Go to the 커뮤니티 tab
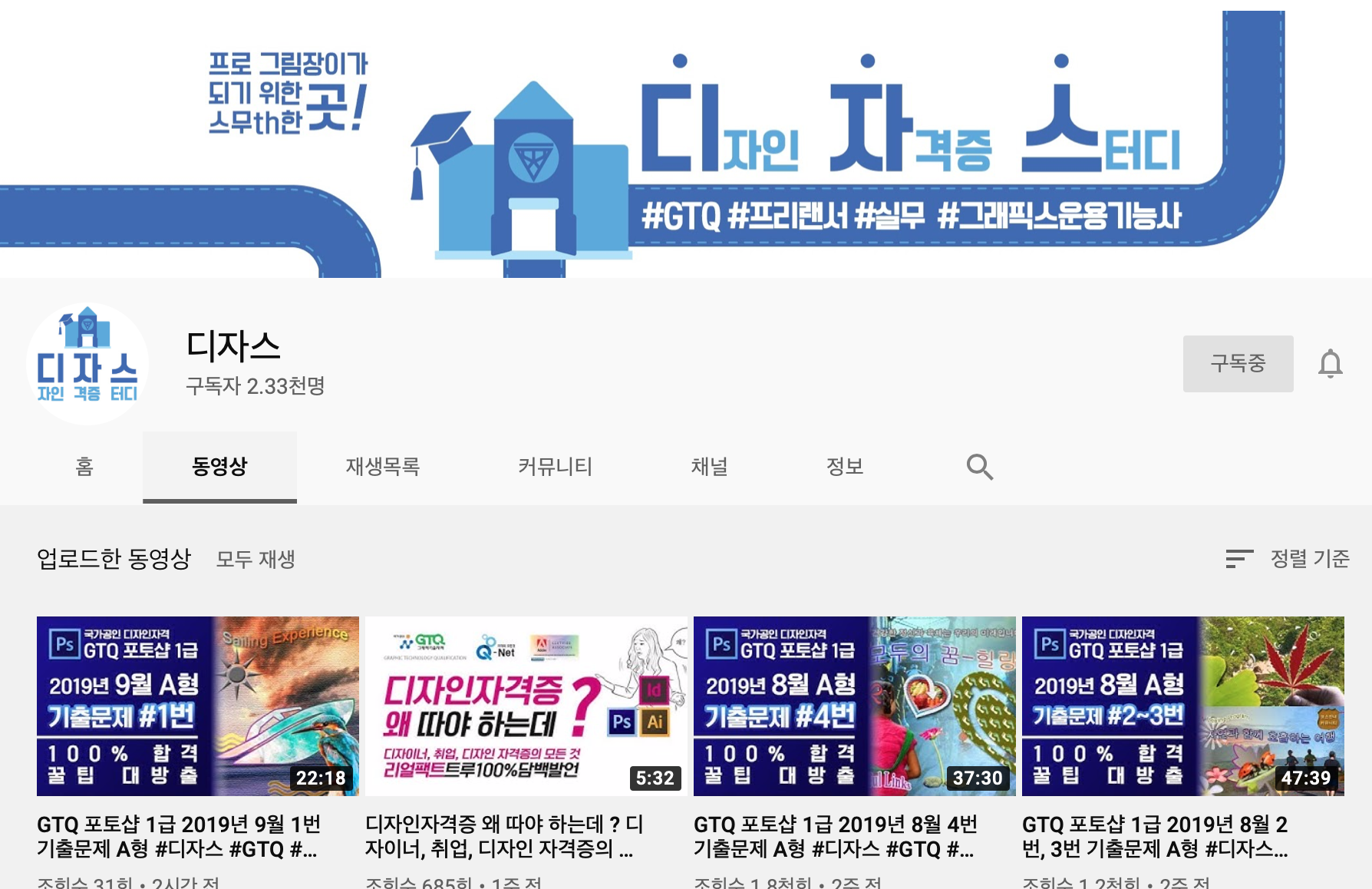Screen dimensions: 1372x889 [x=555, y=467]
